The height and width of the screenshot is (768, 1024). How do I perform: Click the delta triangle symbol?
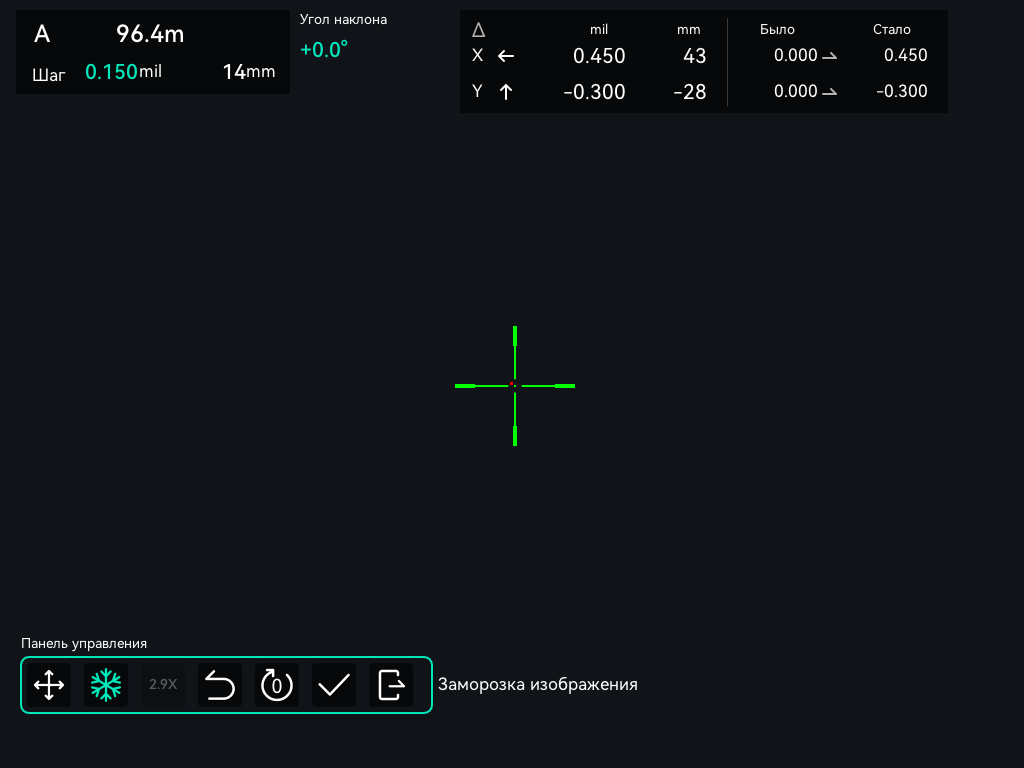coord(479,30)
